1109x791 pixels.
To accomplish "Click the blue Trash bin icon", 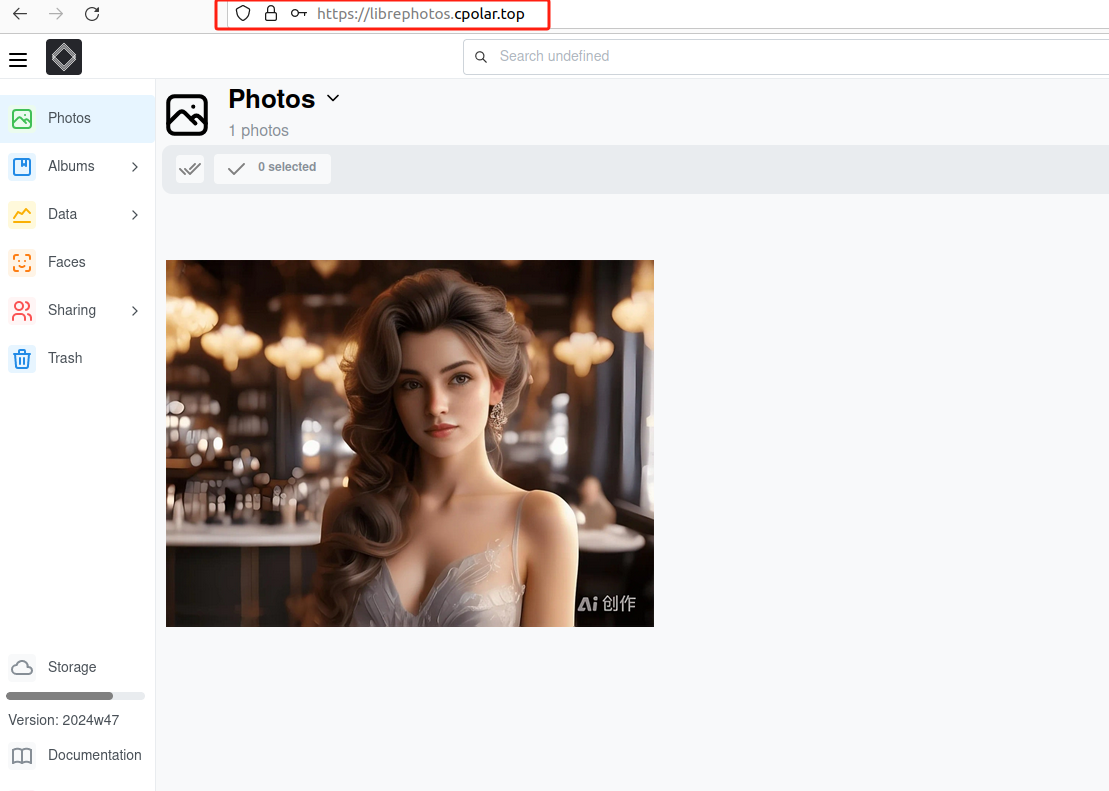I will pos(22,359).
